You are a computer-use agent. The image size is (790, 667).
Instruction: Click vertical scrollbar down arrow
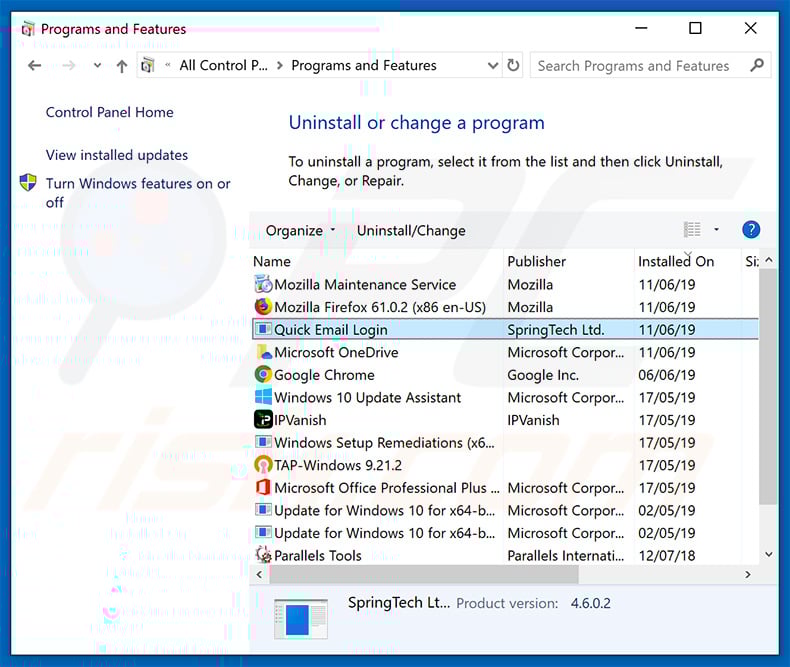(x=768, y=555)
